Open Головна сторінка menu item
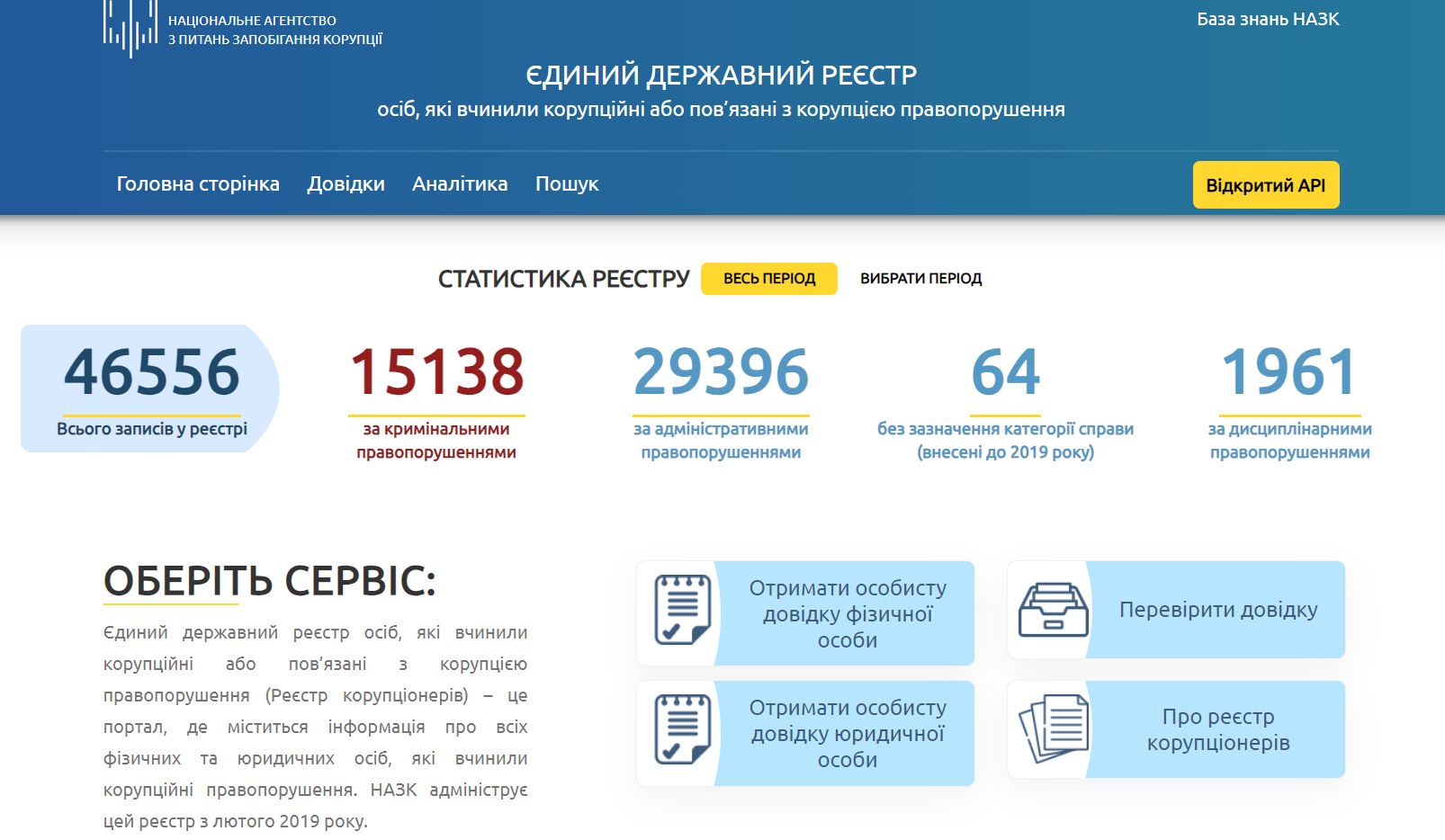1445x840 pixels. pos(198,184)
